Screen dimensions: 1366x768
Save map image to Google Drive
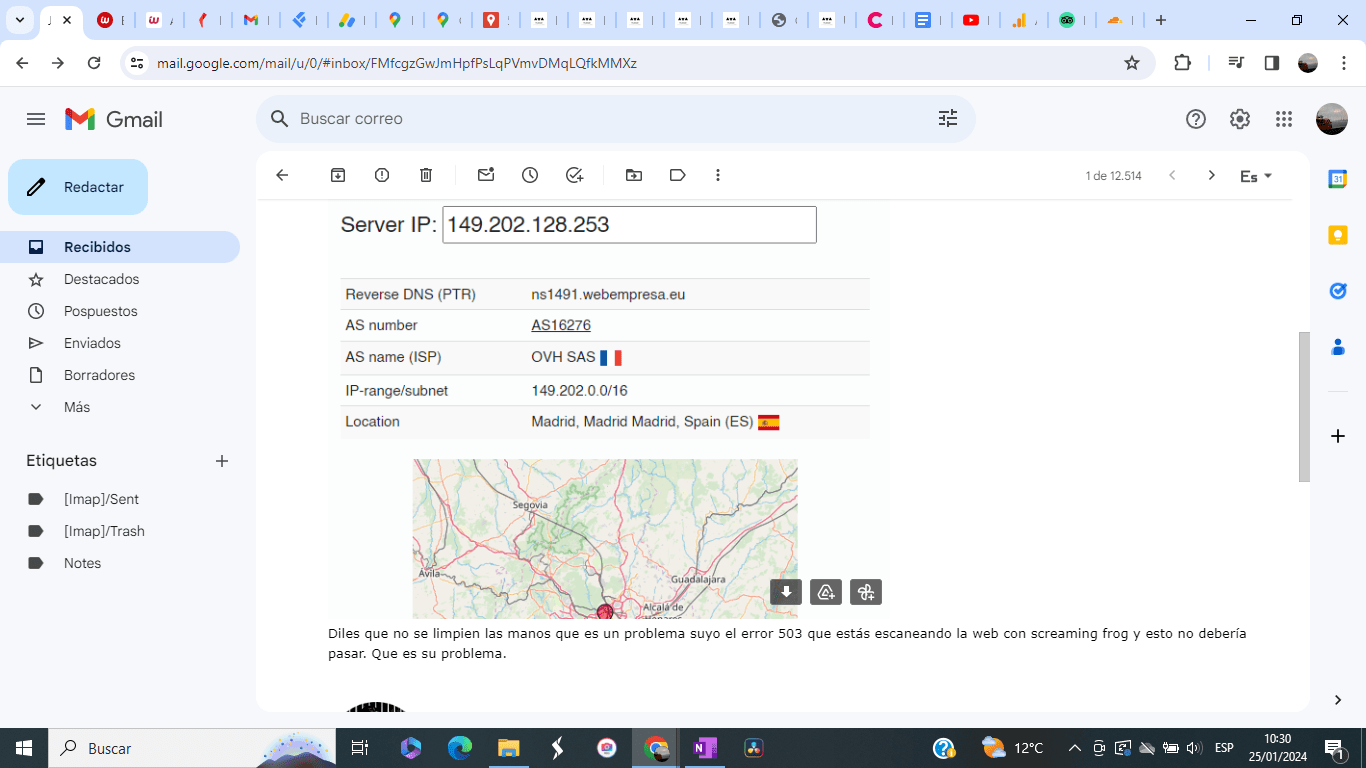[x=826, y=592]
